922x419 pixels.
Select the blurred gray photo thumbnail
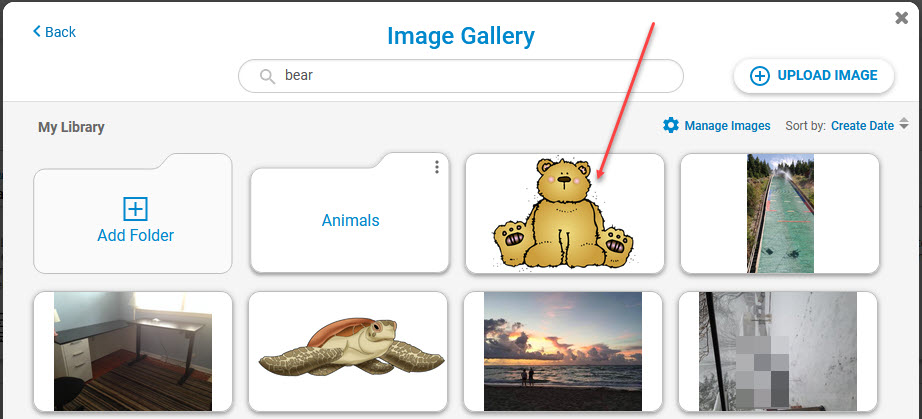[777, 352]
